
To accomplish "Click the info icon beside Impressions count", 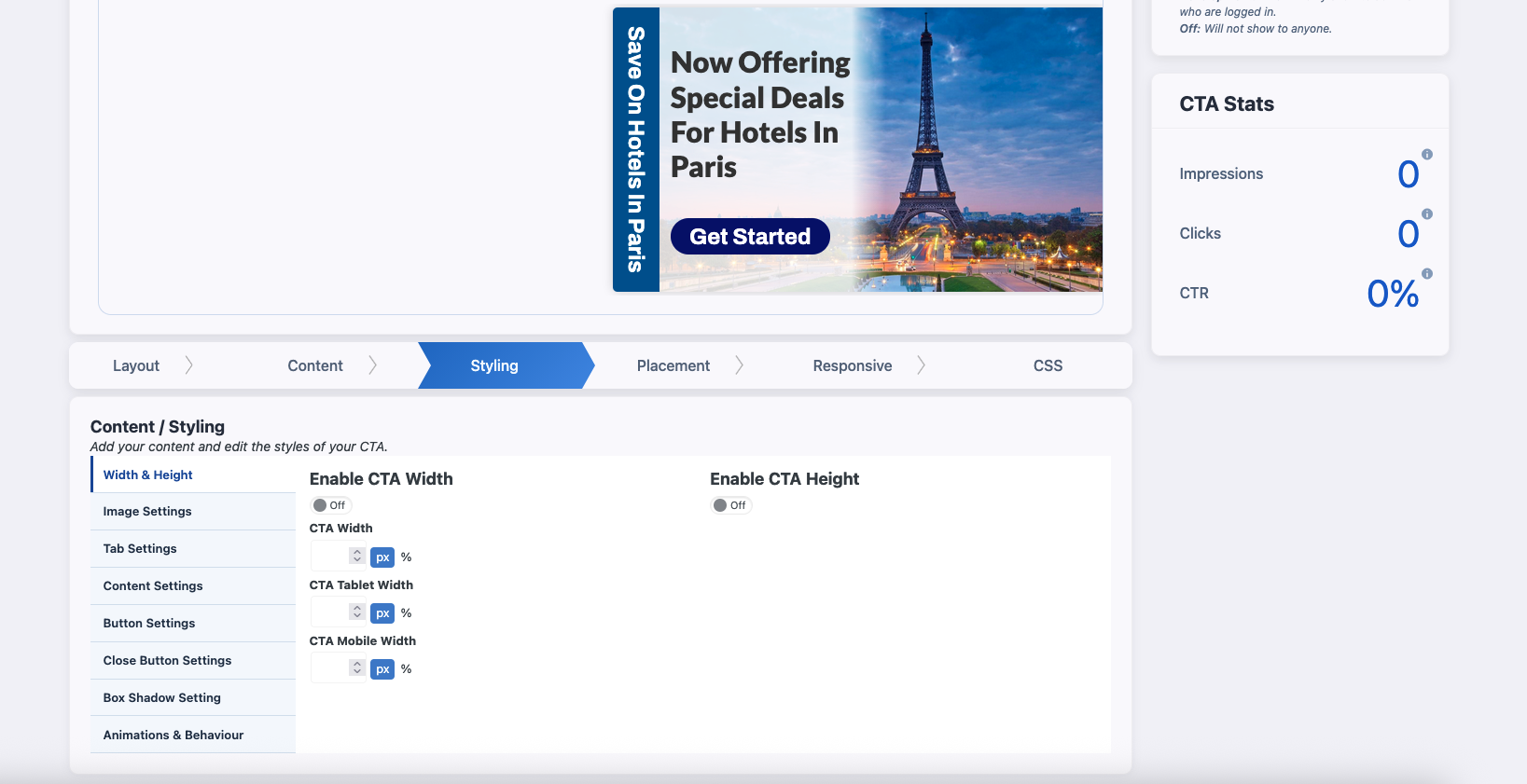I will [x=1426, y=155].
